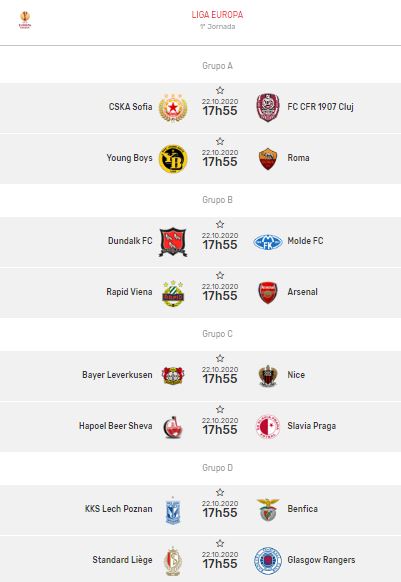
Task: Open the Benfica eagle crest
Action: 268,509
